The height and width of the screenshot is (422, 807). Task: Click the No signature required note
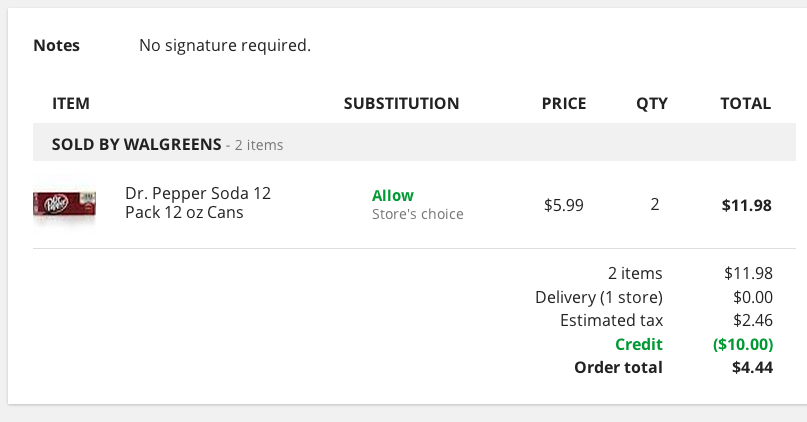[x=225, y=45]
